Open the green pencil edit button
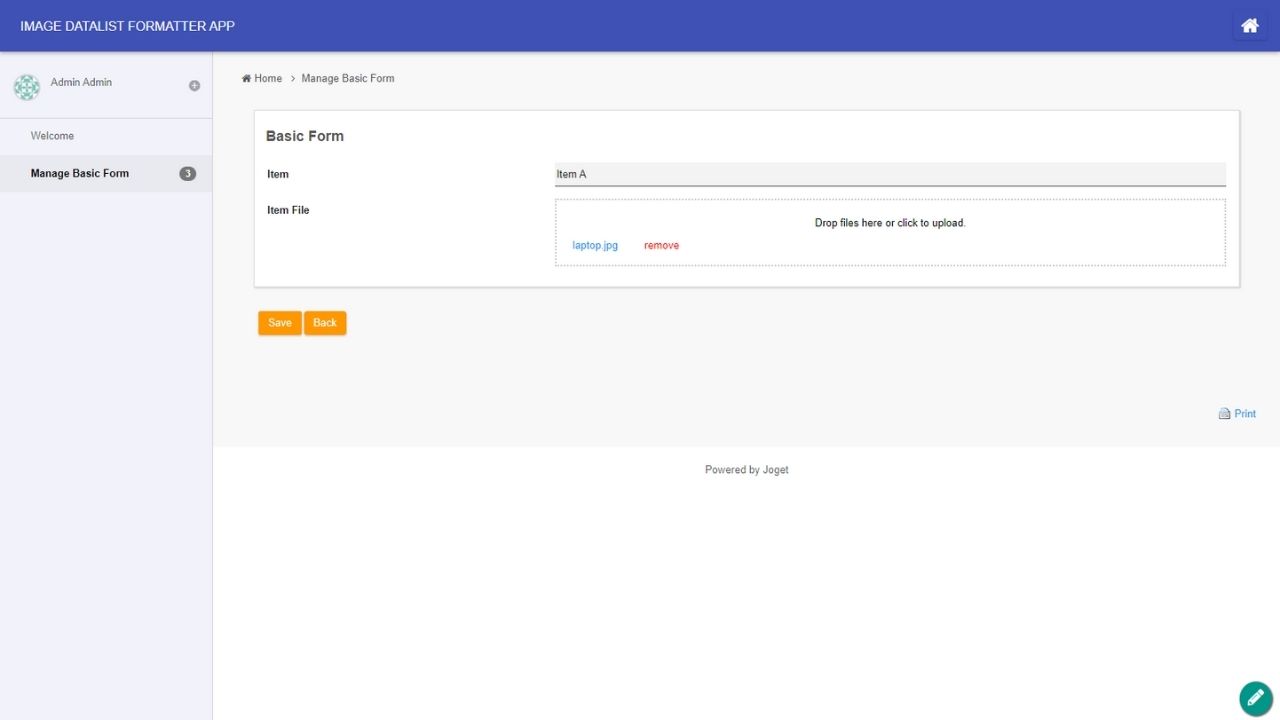 pyautogui.click(x=1256, y=698)
